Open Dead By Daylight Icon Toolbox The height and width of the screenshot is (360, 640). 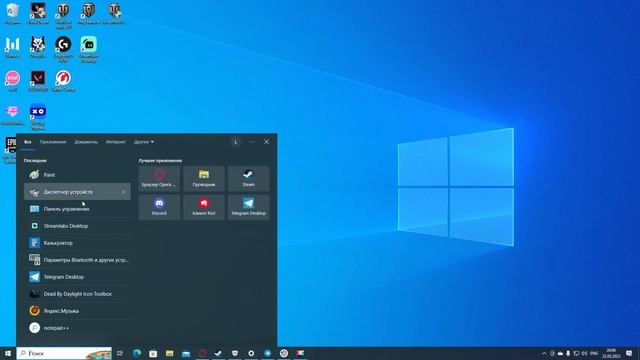coord(77,294)
